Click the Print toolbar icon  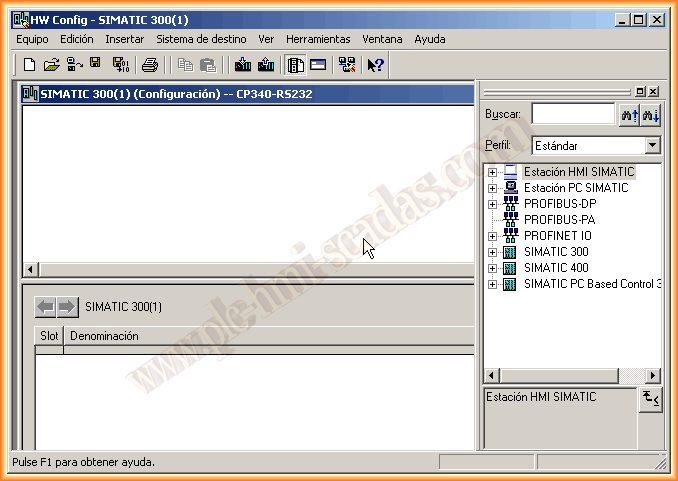[x=150, y=65]
